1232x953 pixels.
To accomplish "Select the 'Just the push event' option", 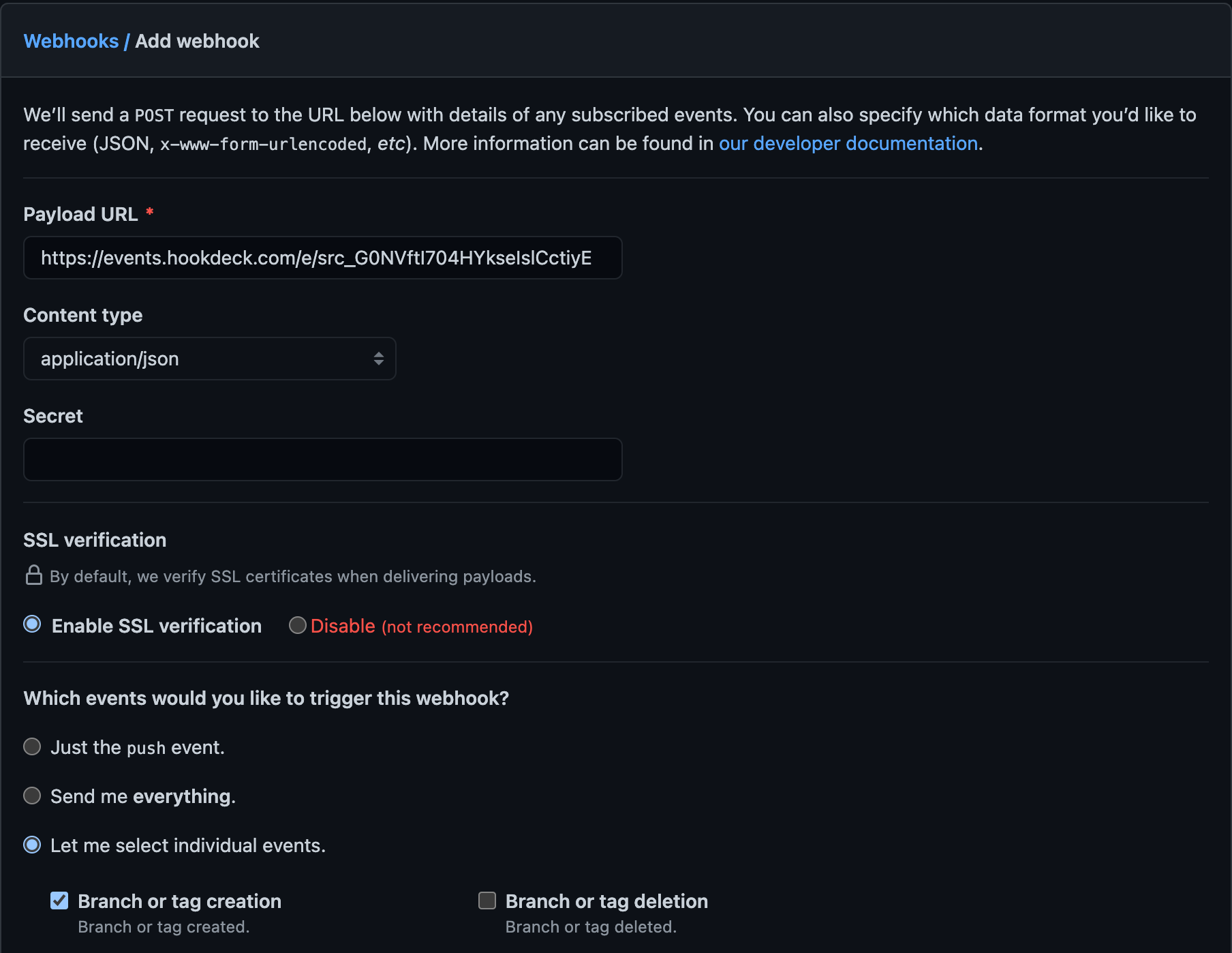I will pyautogui.click(x=31, y=746).
